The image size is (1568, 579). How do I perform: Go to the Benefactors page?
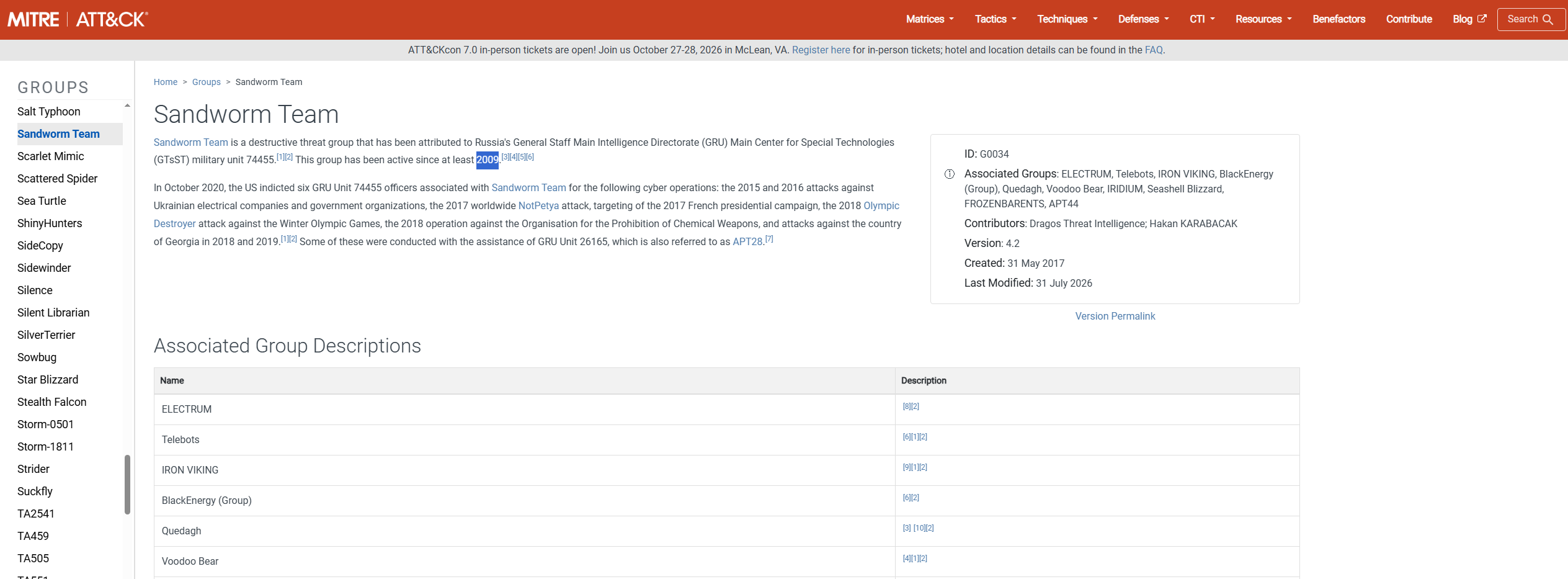click(1339, 19)
